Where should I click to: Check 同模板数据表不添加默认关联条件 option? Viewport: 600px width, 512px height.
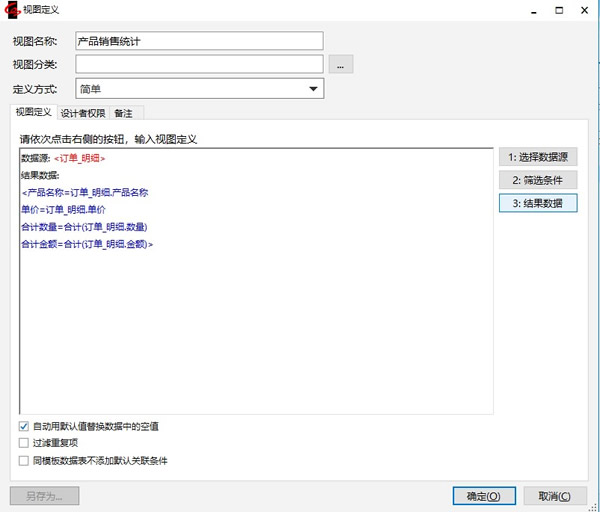pos(24,461)
